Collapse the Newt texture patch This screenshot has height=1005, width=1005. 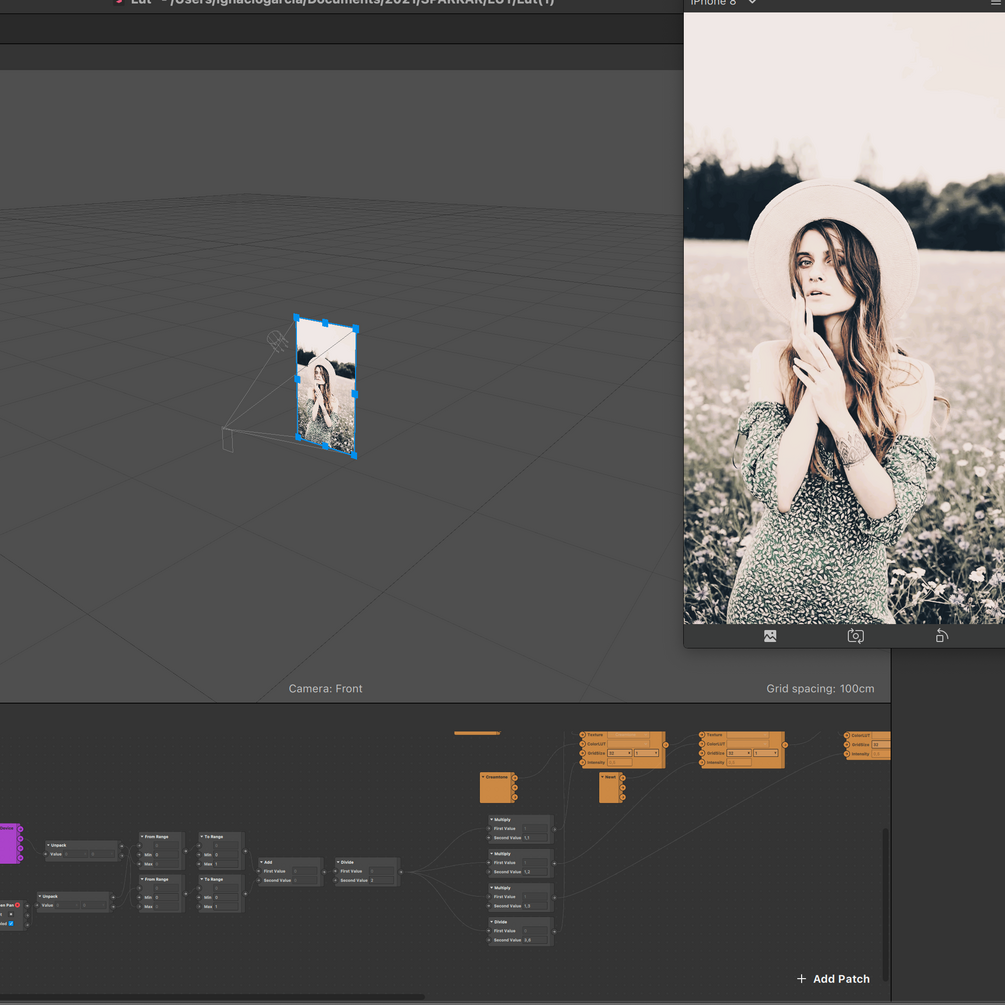(602, 777)
